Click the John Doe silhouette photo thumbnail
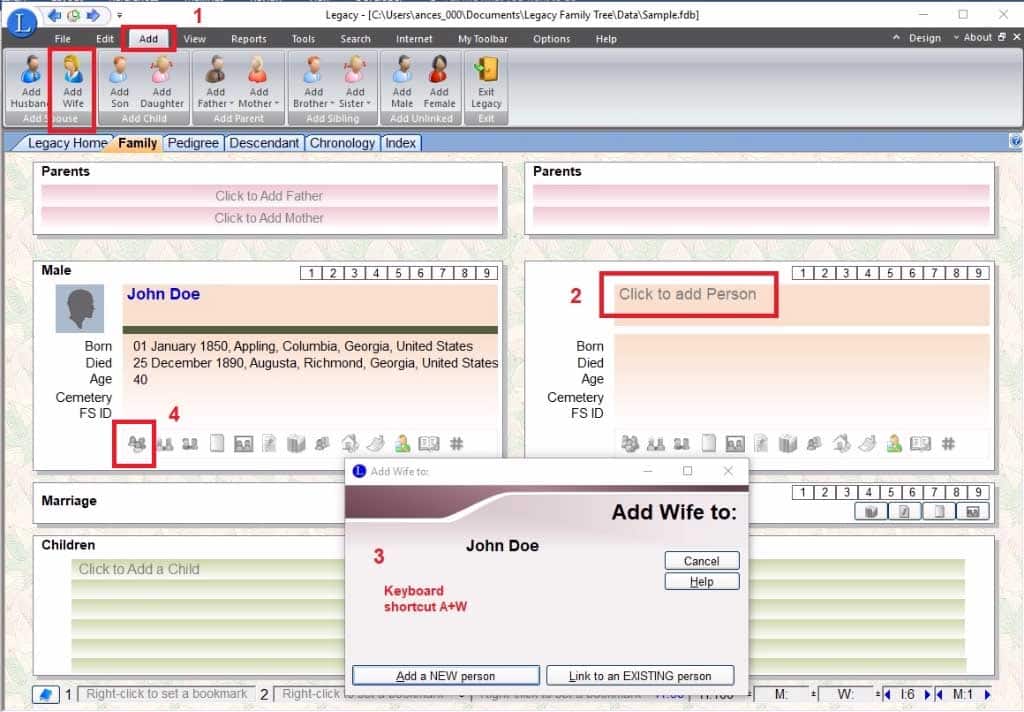This screenshot has height=712, width=1024. pyautogui.click(x=80, y=308)
